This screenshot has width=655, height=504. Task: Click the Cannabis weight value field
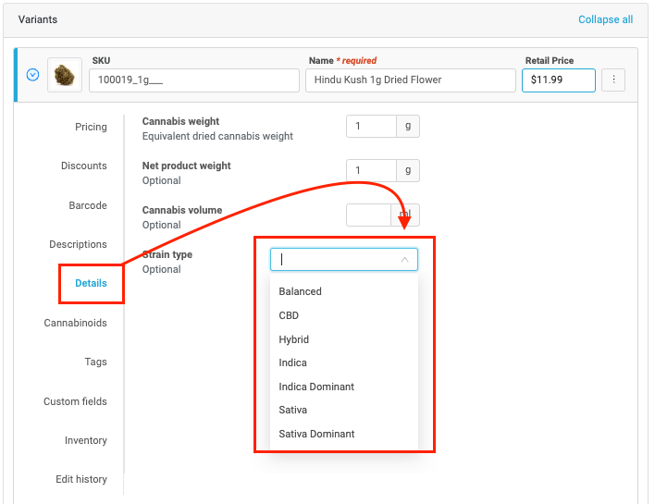[x=370, y=127]
